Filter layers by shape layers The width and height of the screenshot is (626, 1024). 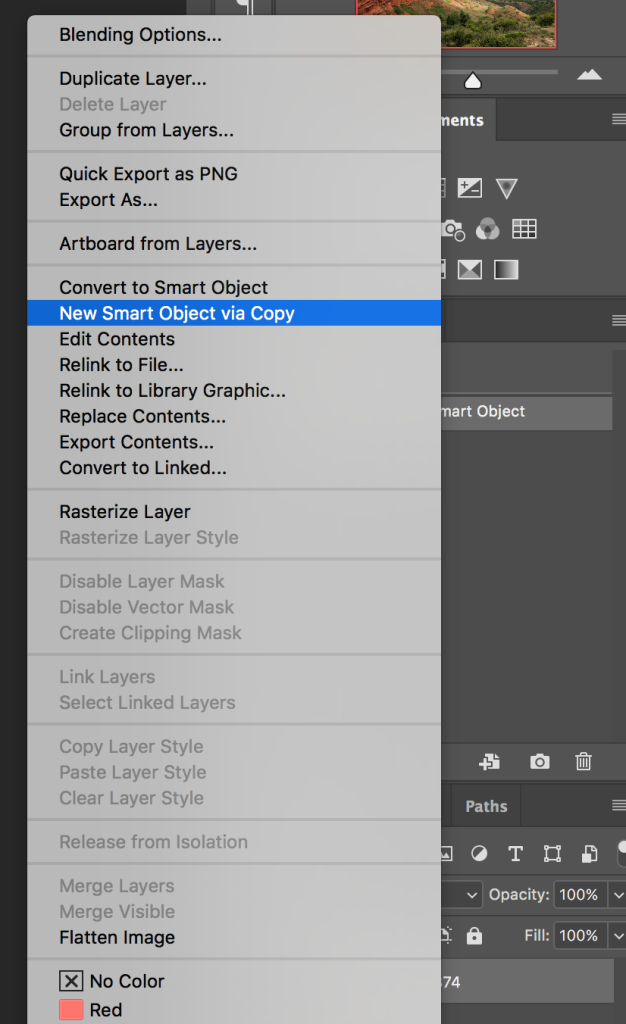(x=552, y=854)
